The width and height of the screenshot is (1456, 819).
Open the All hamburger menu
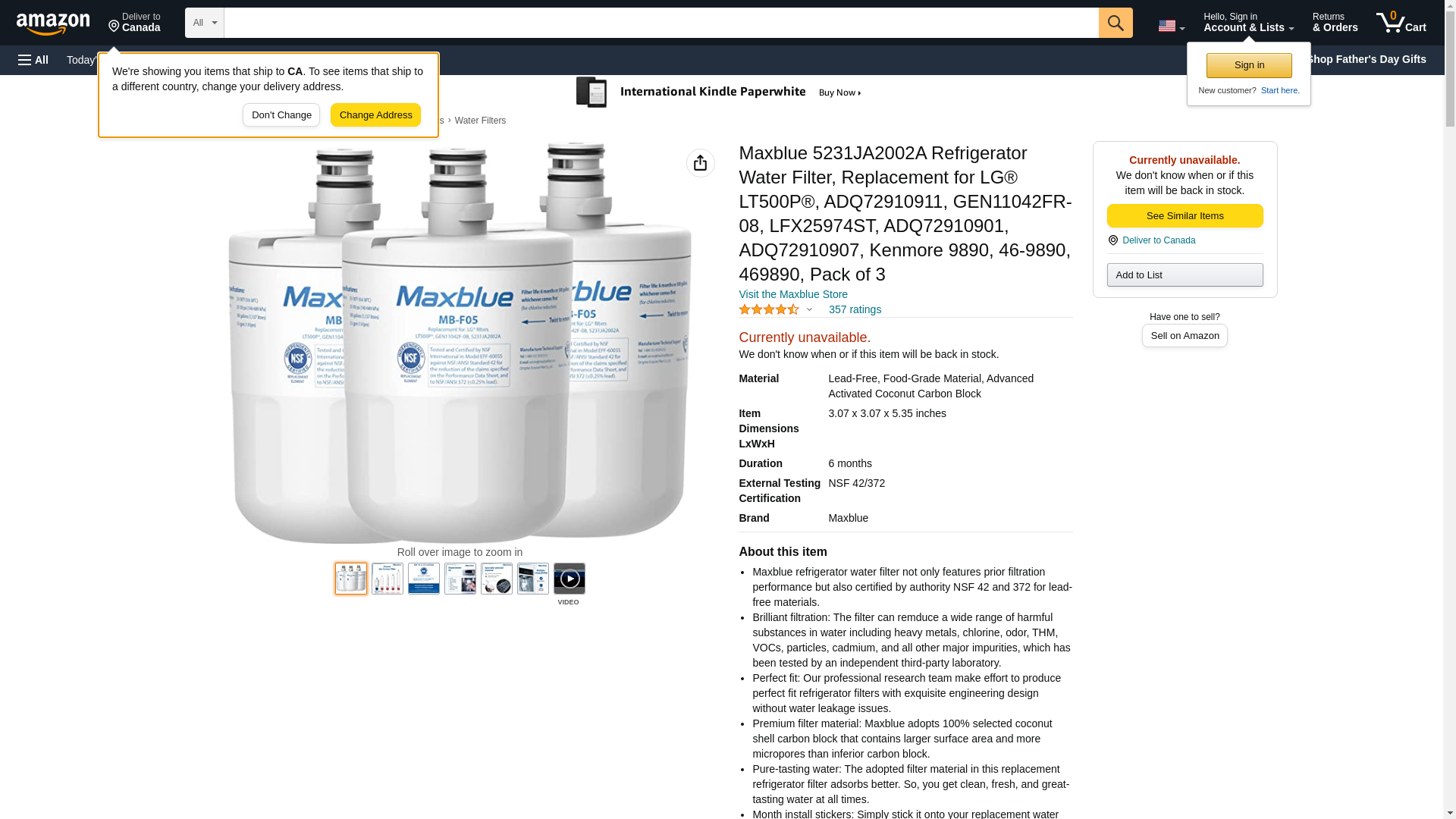(33, 60)
